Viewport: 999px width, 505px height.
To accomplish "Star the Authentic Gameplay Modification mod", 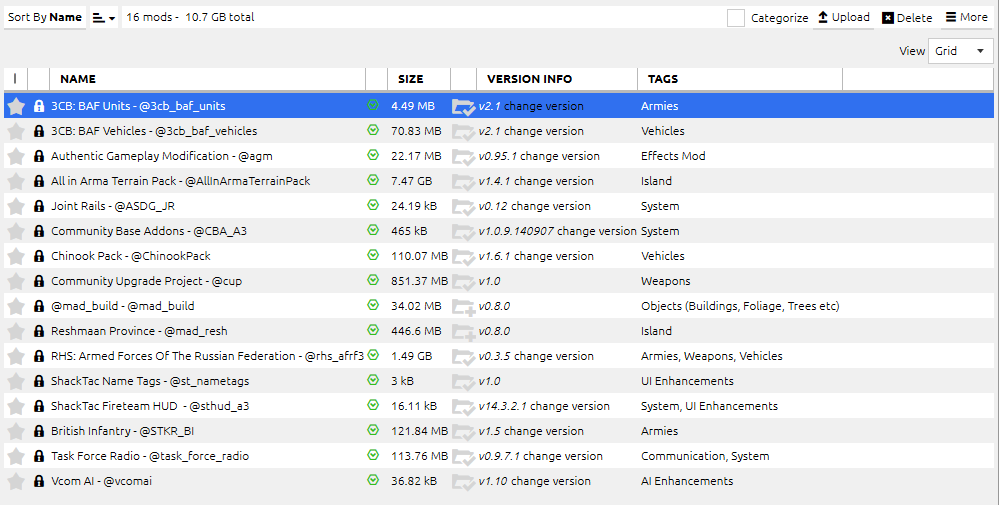I will tap(16, 156).
